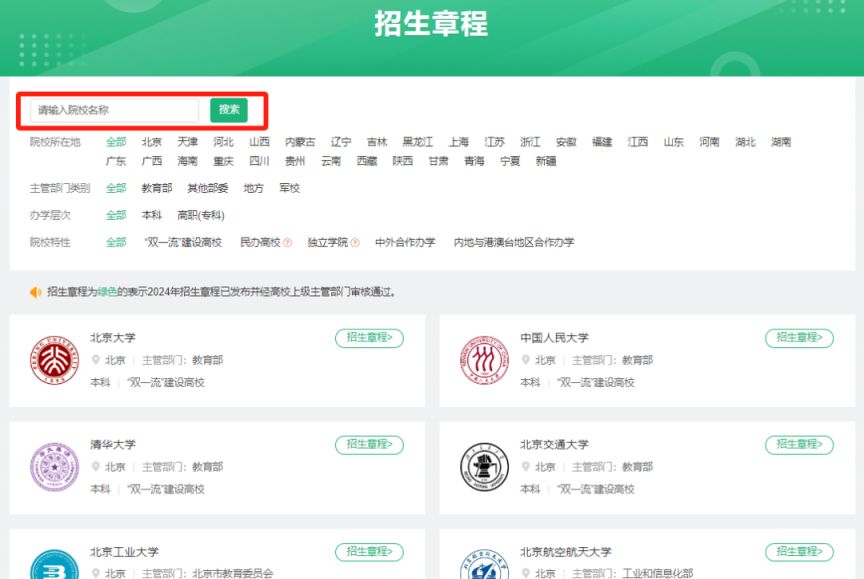Filter location by 宁夏
This screenshot has width=864, height=579.
coord(510,161)
